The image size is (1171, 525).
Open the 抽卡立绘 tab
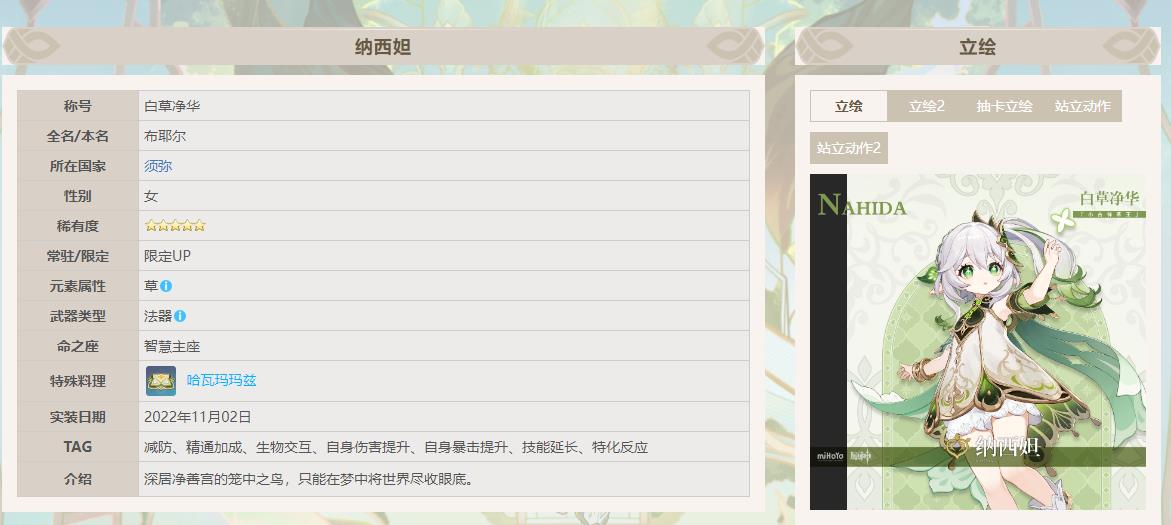(1004, 106)
